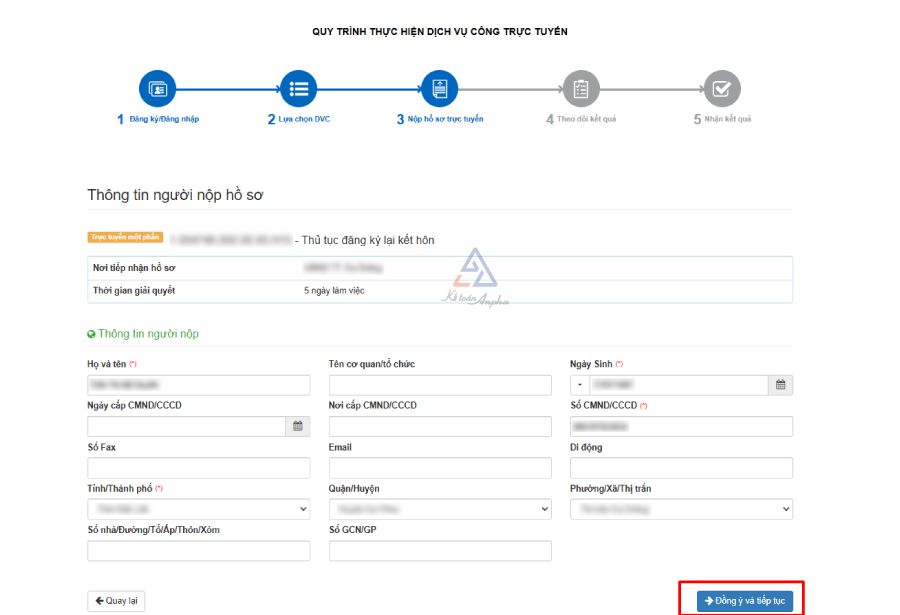Focus the Di động phone field
The image size is (900, 615).
click(681, 468)
